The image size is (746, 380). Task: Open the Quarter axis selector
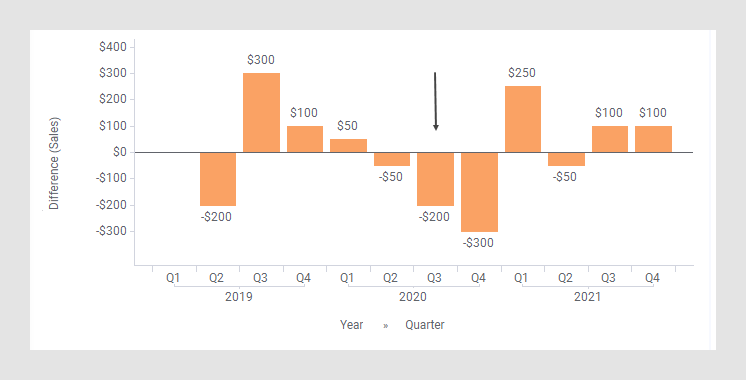[x=425, y=325]
